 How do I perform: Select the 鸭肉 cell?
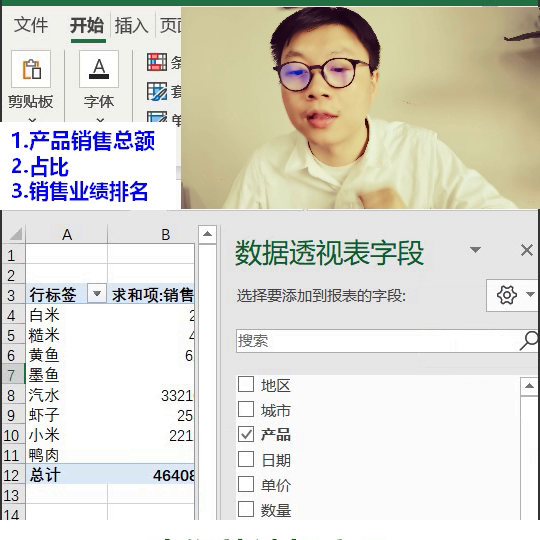coord(66,455)
